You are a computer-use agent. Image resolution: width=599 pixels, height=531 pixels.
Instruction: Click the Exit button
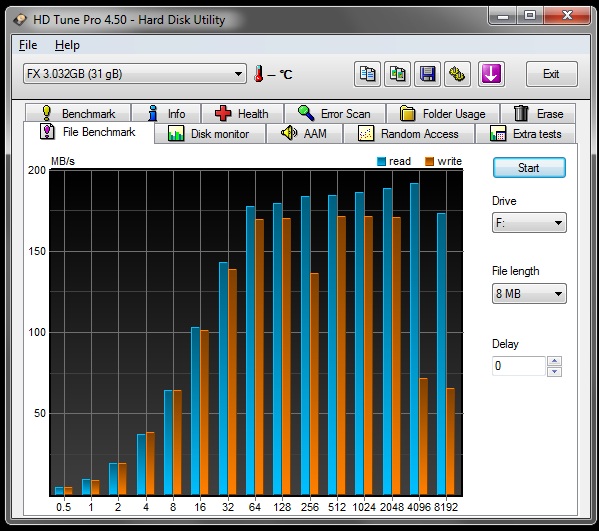pyautogui.click(x=551, y=74)
